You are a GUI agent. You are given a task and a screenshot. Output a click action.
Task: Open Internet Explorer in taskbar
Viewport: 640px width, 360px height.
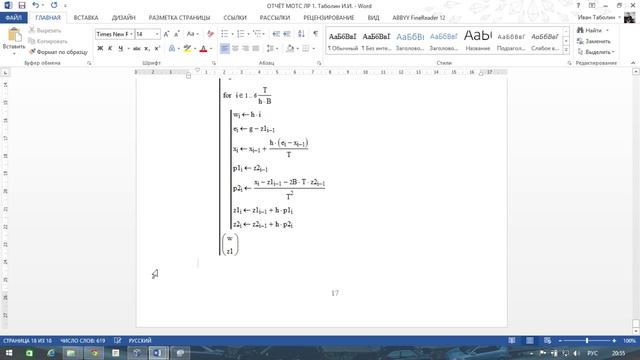(x=51, y=353)
